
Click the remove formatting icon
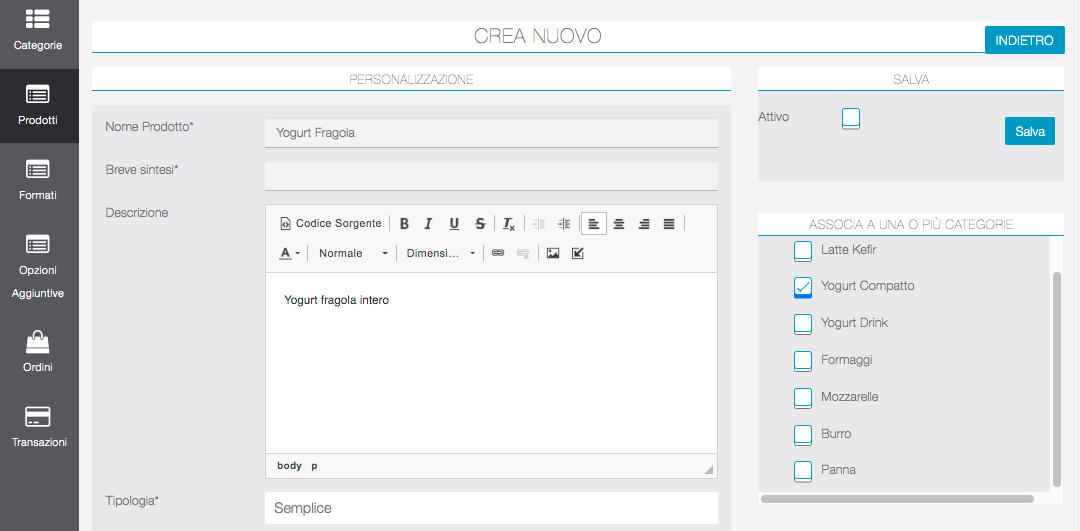click(509, 224)
